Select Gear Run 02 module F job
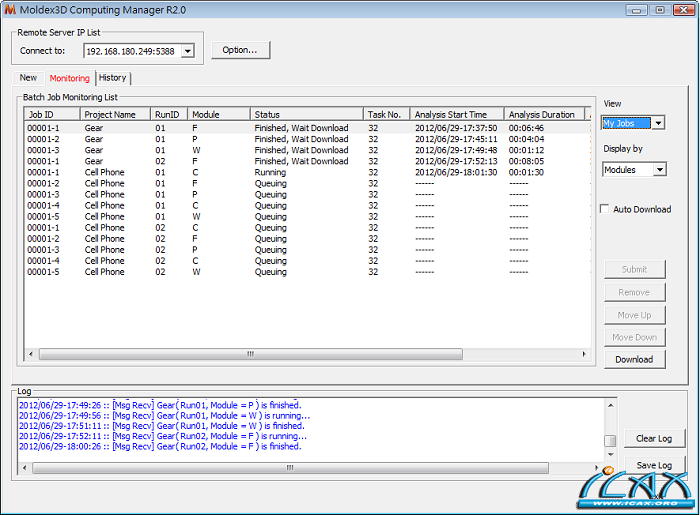This screenshot has height=515, width=700. pos(308,161)
